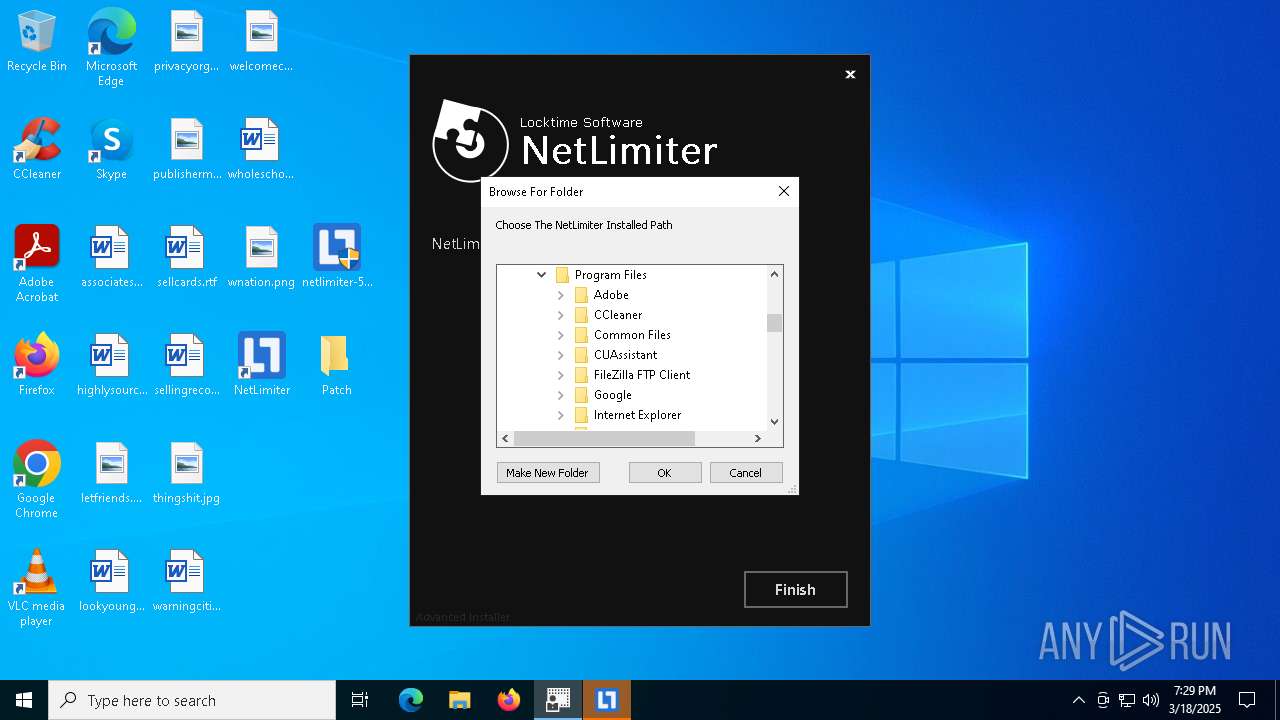Viewport: 1280px width, 720px height.
Task: Click the taskbar search box
Action: click(x=192, y=700)
